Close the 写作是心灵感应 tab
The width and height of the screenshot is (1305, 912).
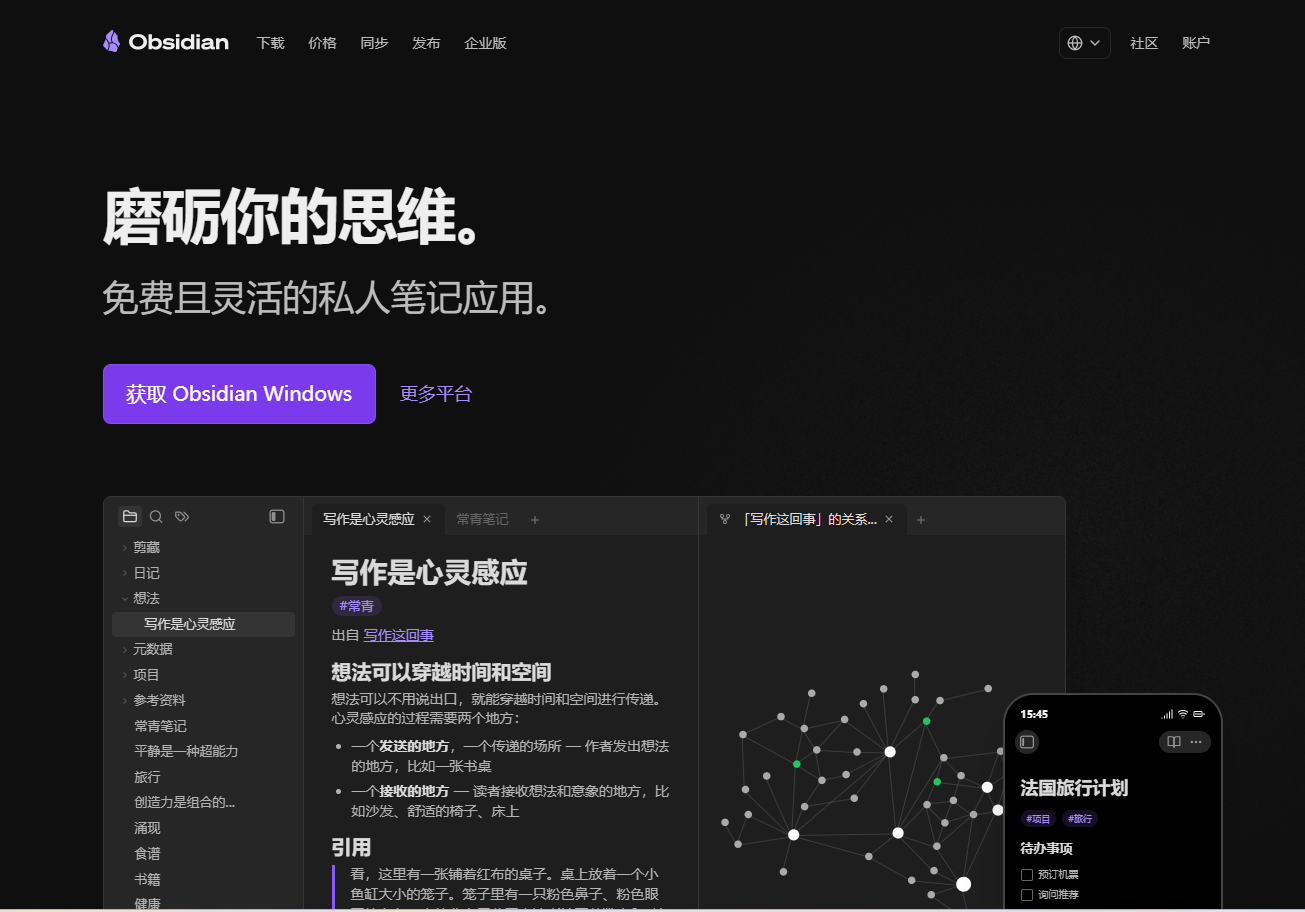(427, 519)
